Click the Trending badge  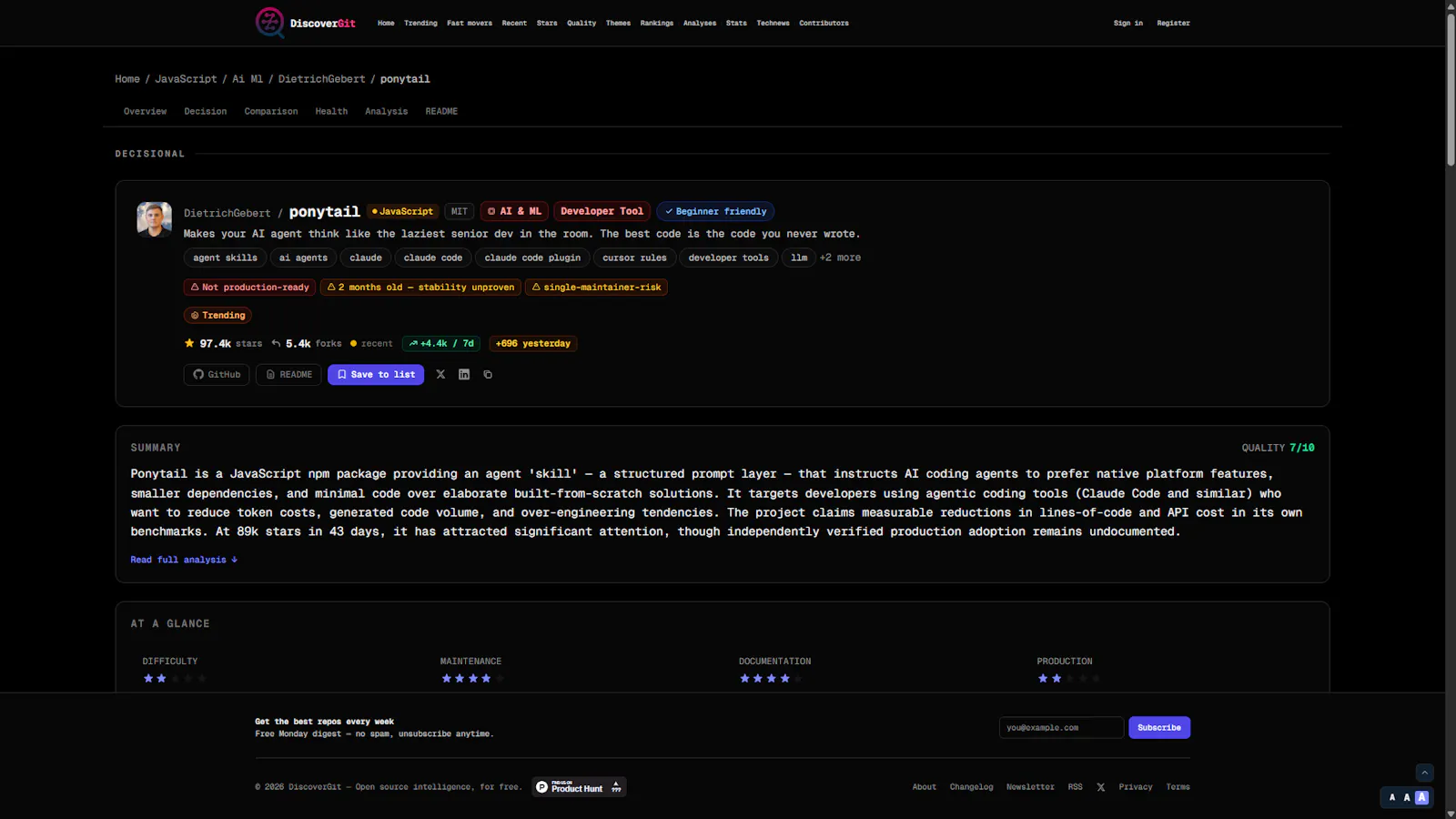(217, 315)
